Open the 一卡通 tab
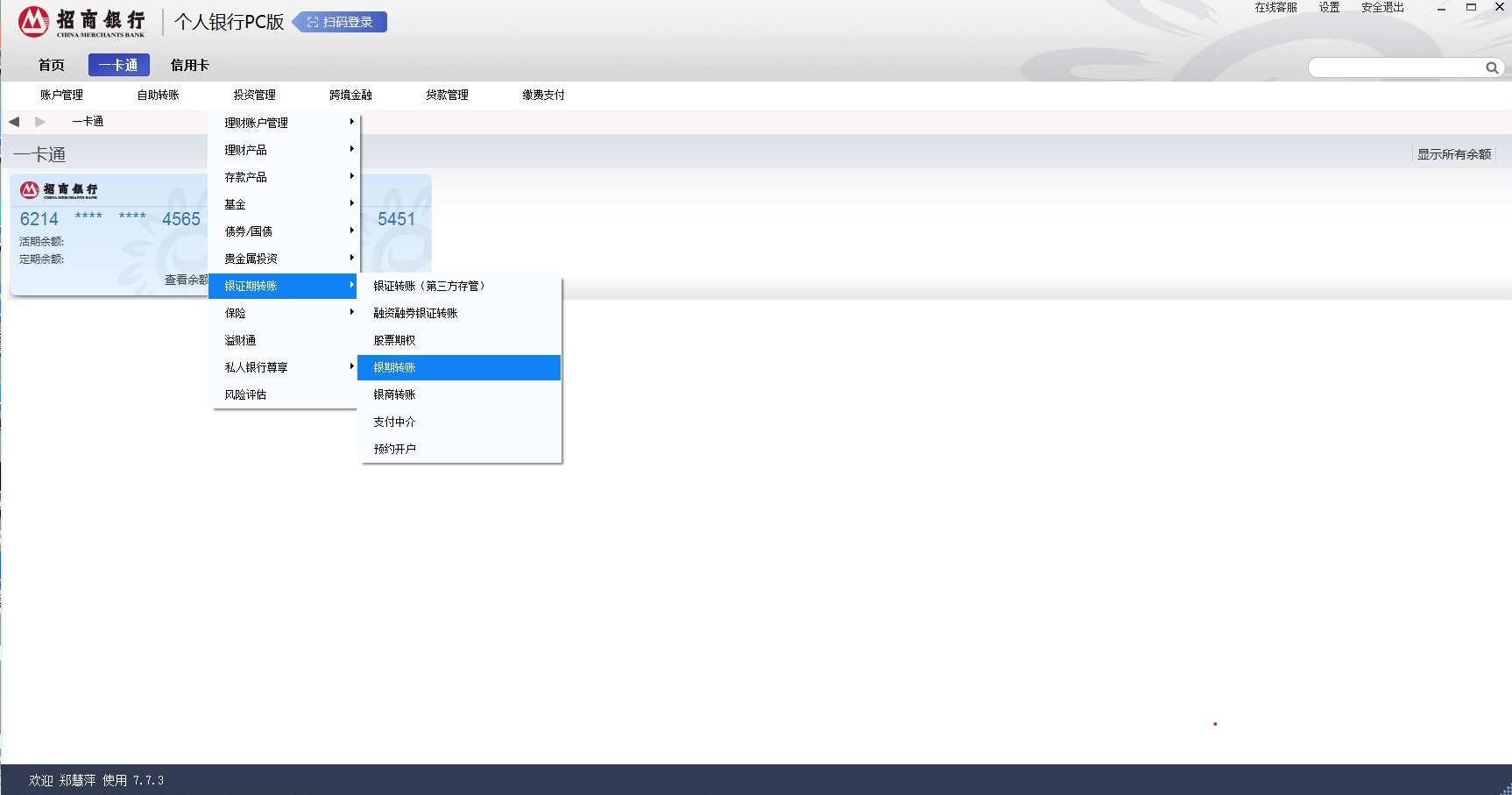 click(118, 65)
